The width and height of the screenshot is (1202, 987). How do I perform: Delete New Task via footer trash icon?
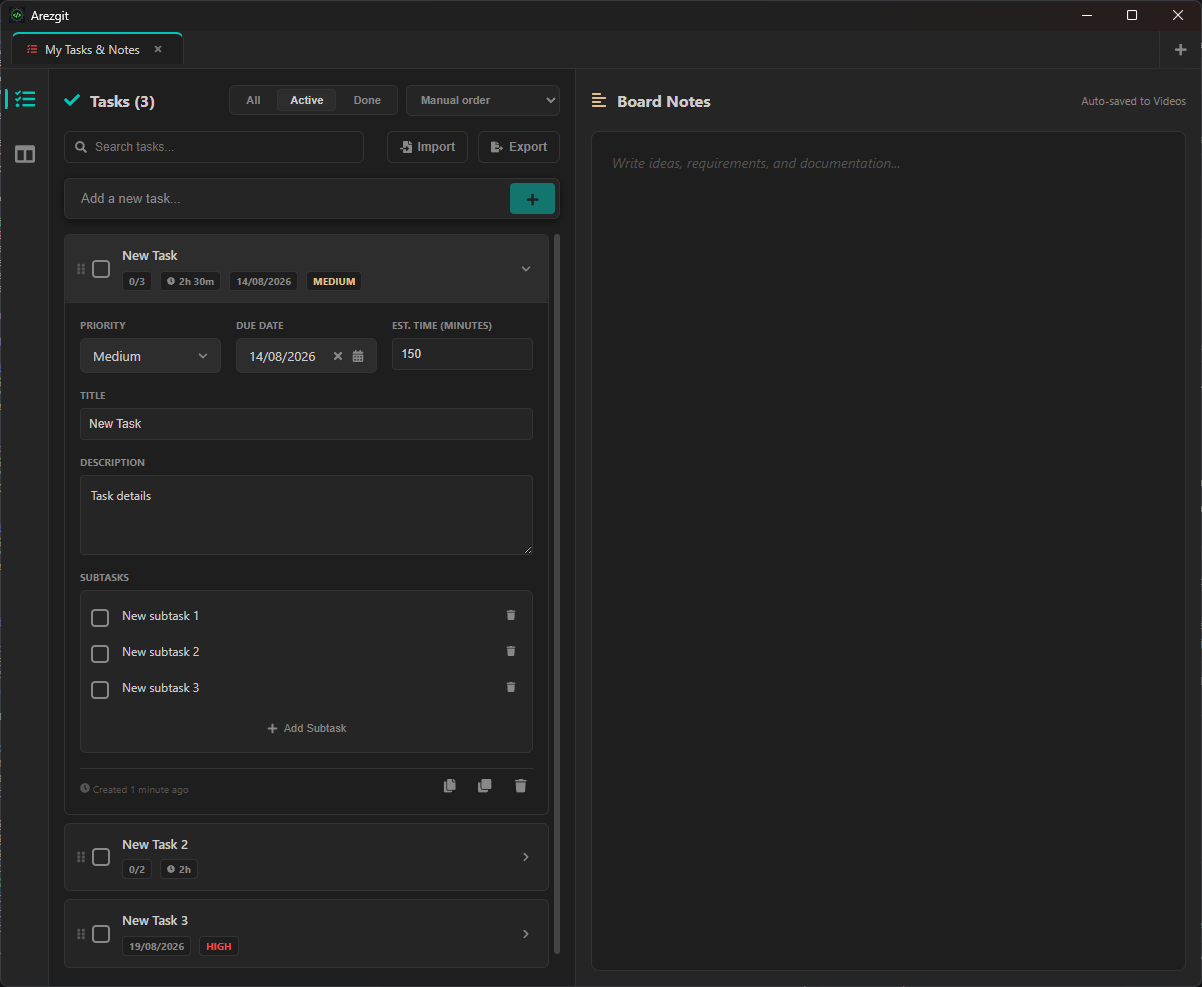520,786
